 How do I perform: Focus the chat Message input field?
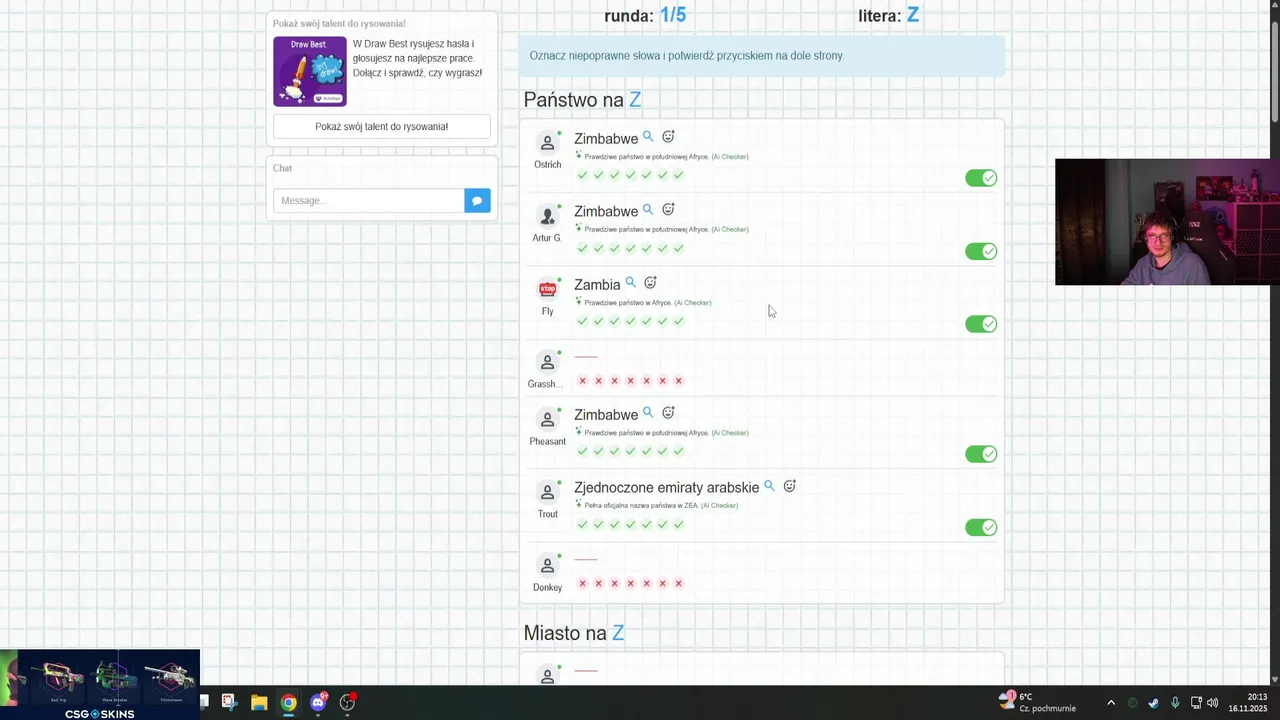click(x=368, y=201)
